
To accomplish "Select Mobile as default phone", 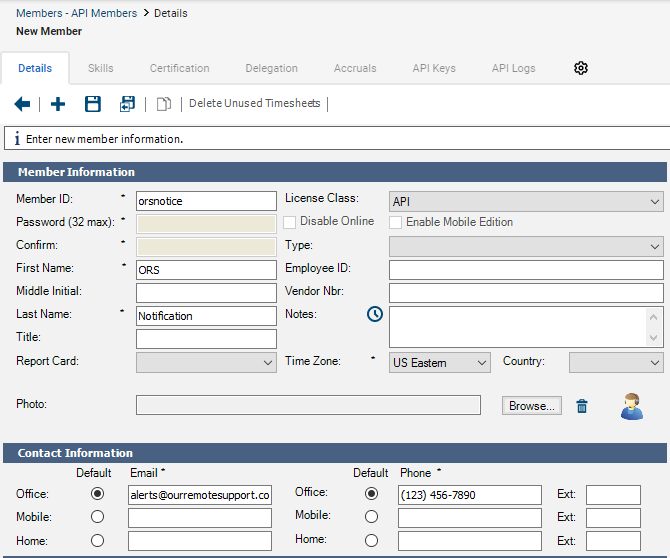I will (371, 517).
